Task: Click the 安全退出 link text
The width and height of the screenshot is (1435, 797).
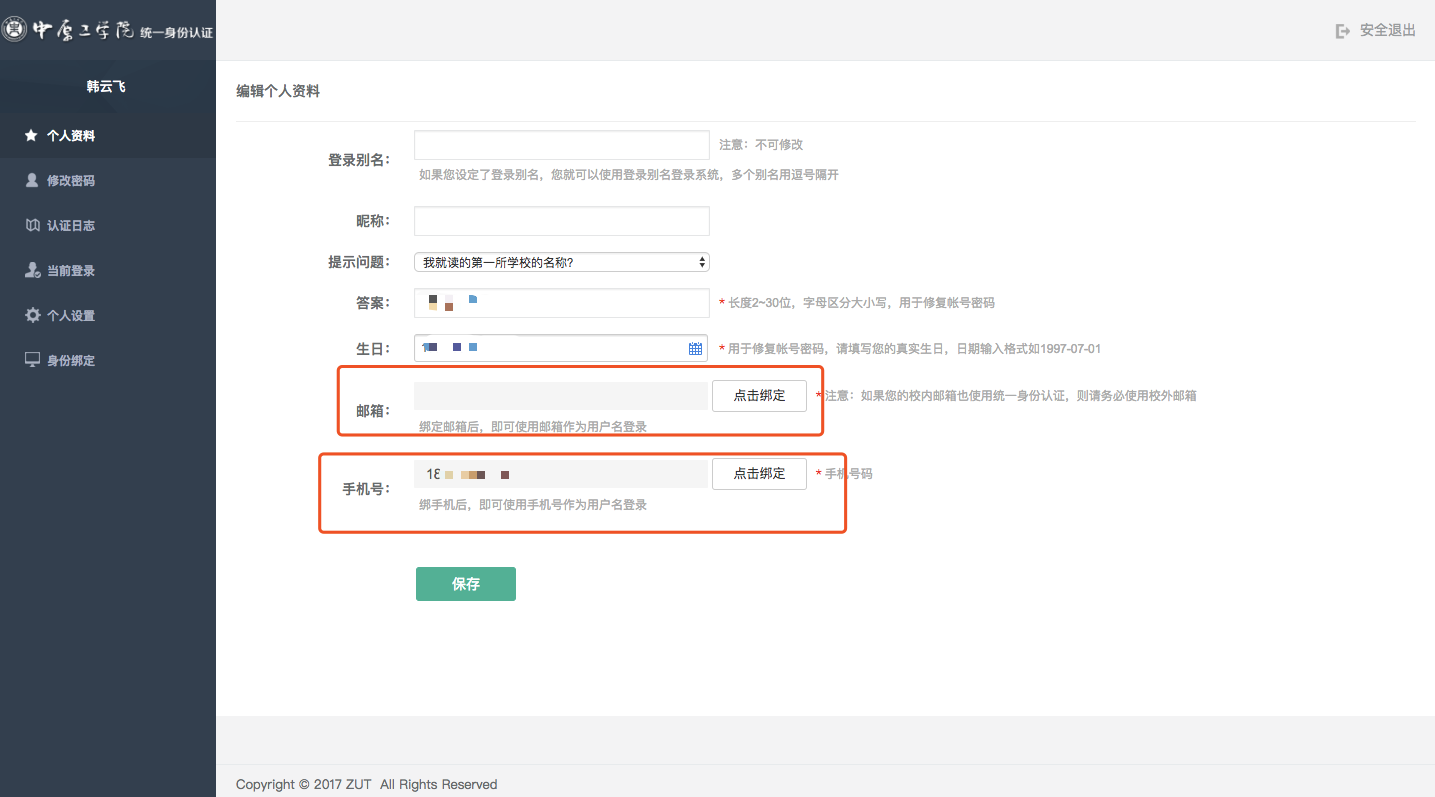Action: click(x=1387, y=31)
